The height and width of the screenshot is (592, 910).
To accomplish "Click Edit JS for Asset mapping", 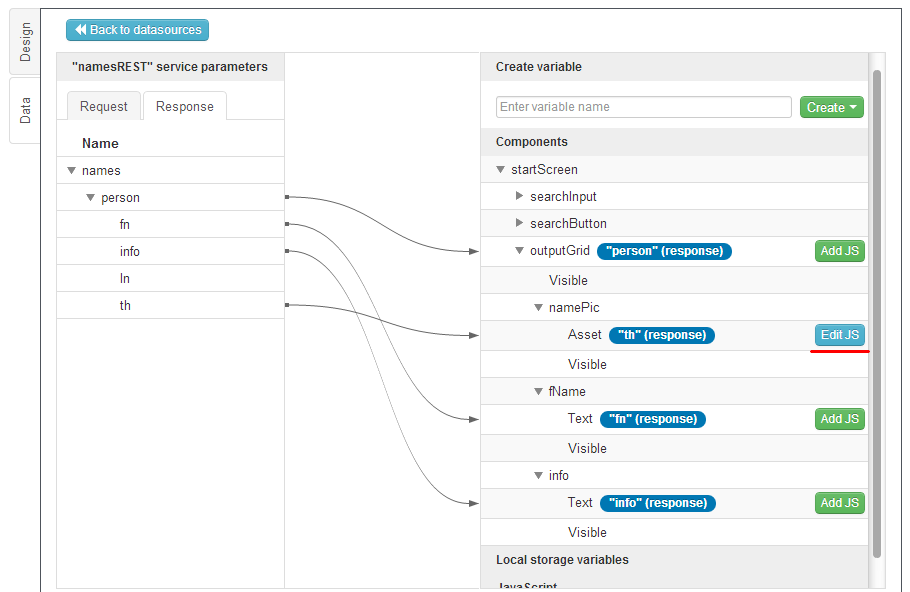I will pyautogui.click(x=839, y=335).
